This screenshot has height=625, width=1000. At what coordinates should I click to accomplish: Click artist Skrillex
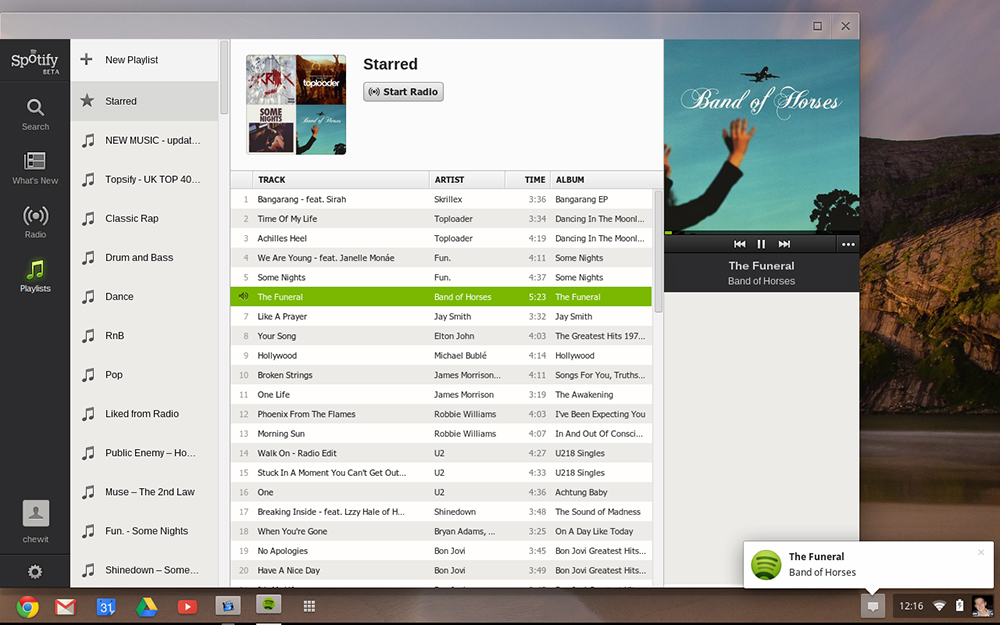(x=448, y=199)
